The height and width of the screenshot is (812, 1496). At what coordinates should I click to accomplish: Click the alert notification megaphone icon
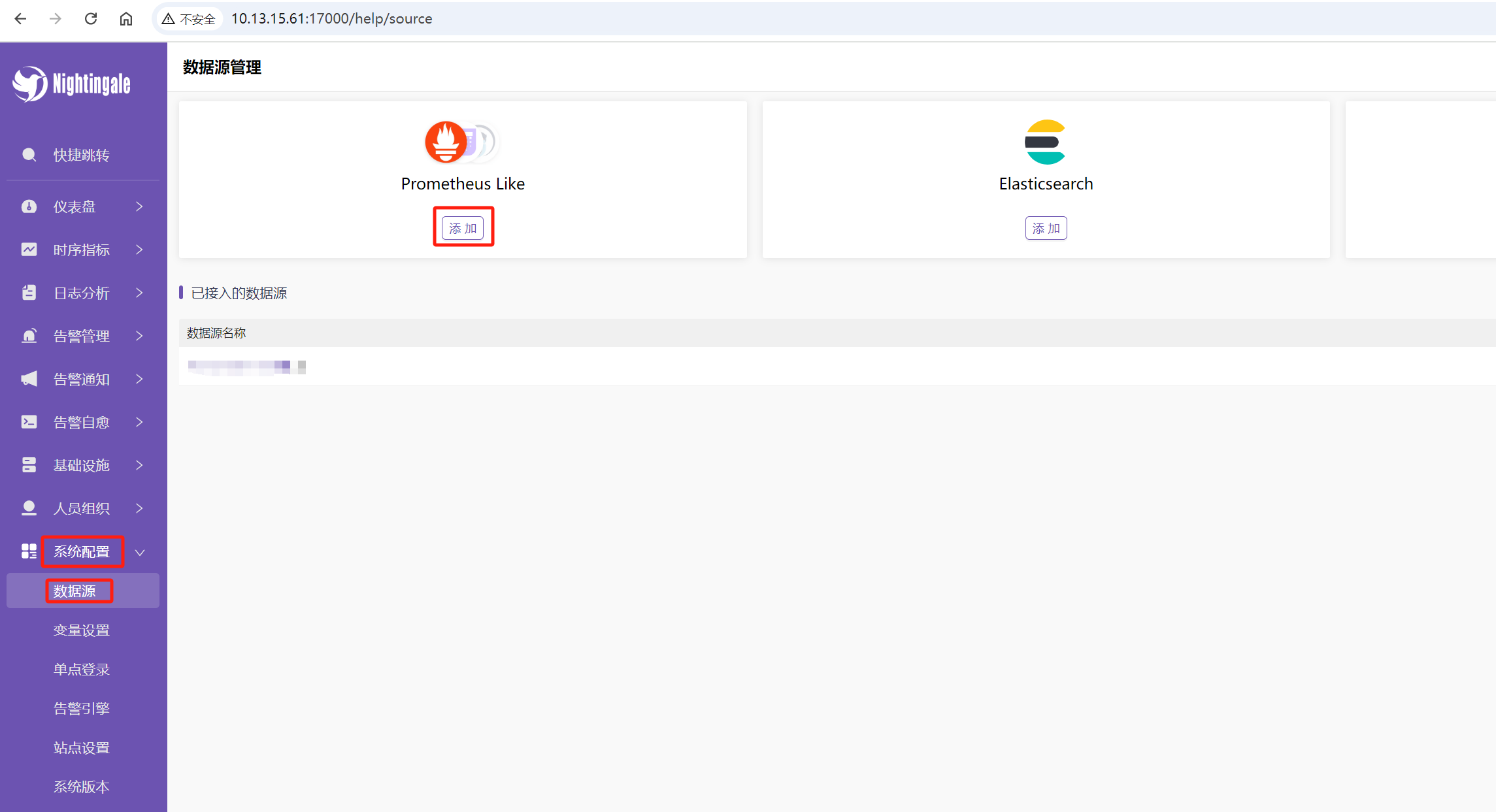tap(29, 379)
